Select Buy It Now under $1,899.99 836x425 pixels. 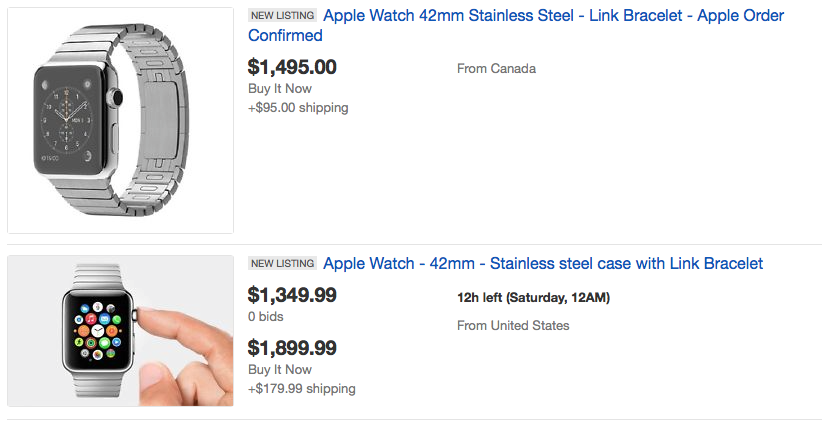(279, 370)
